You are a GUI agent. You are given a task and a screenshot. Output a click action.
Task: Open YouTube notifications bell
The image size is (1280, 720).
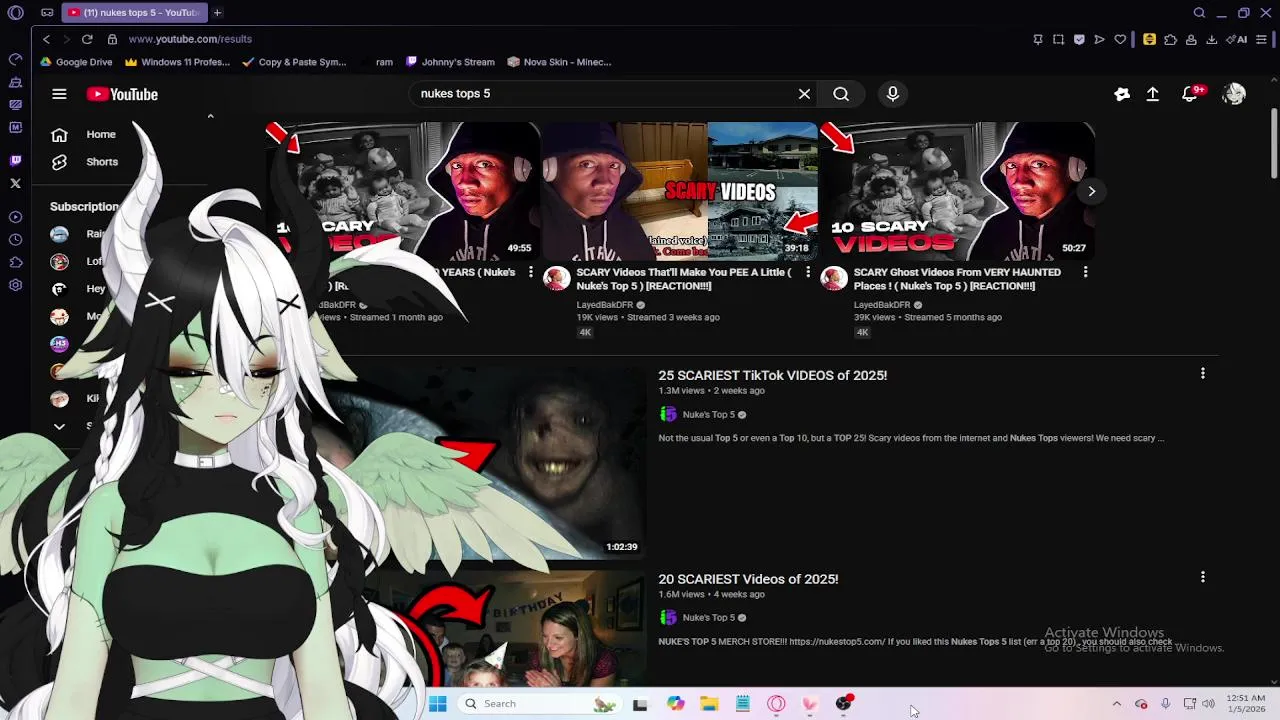tap(1190, 94)
